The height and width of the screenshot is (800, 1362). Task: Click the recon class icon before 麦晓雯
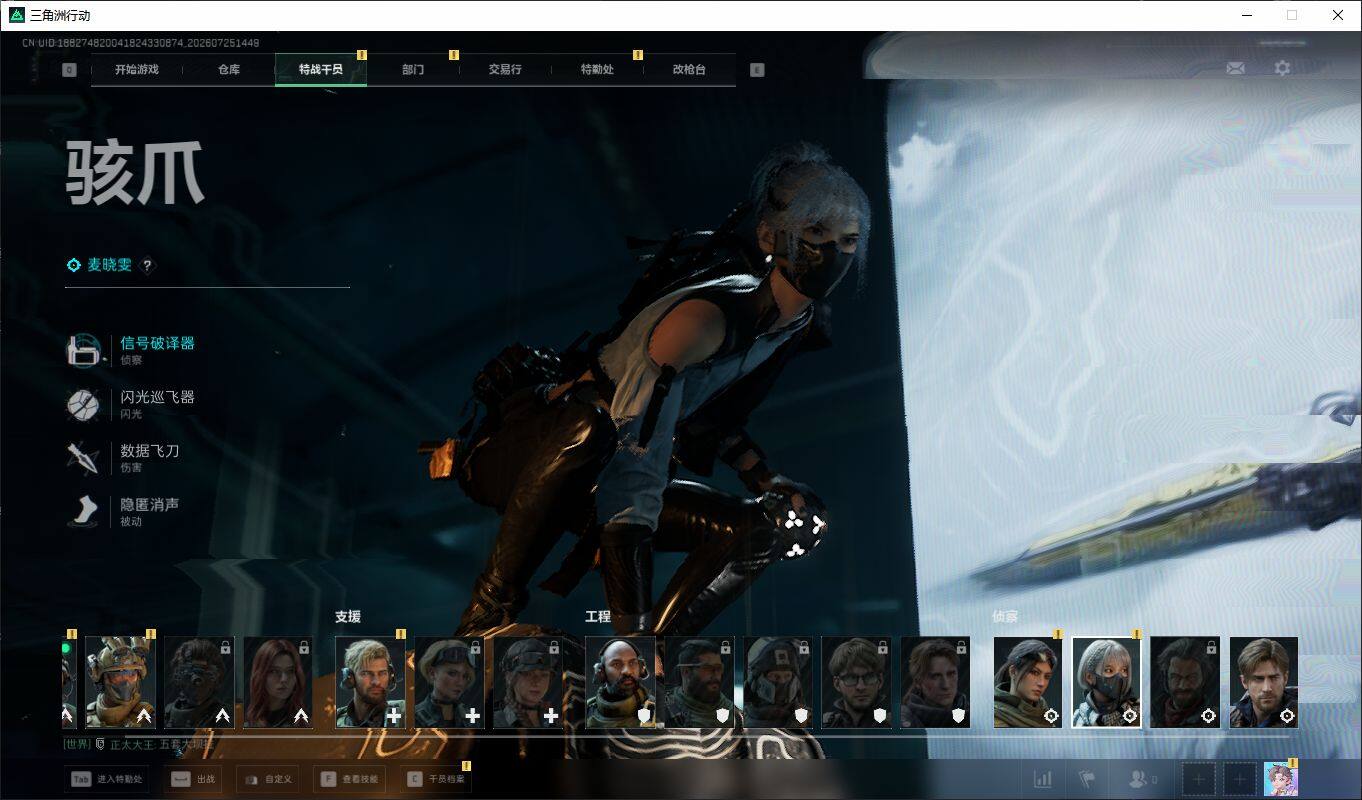[73, 265]
